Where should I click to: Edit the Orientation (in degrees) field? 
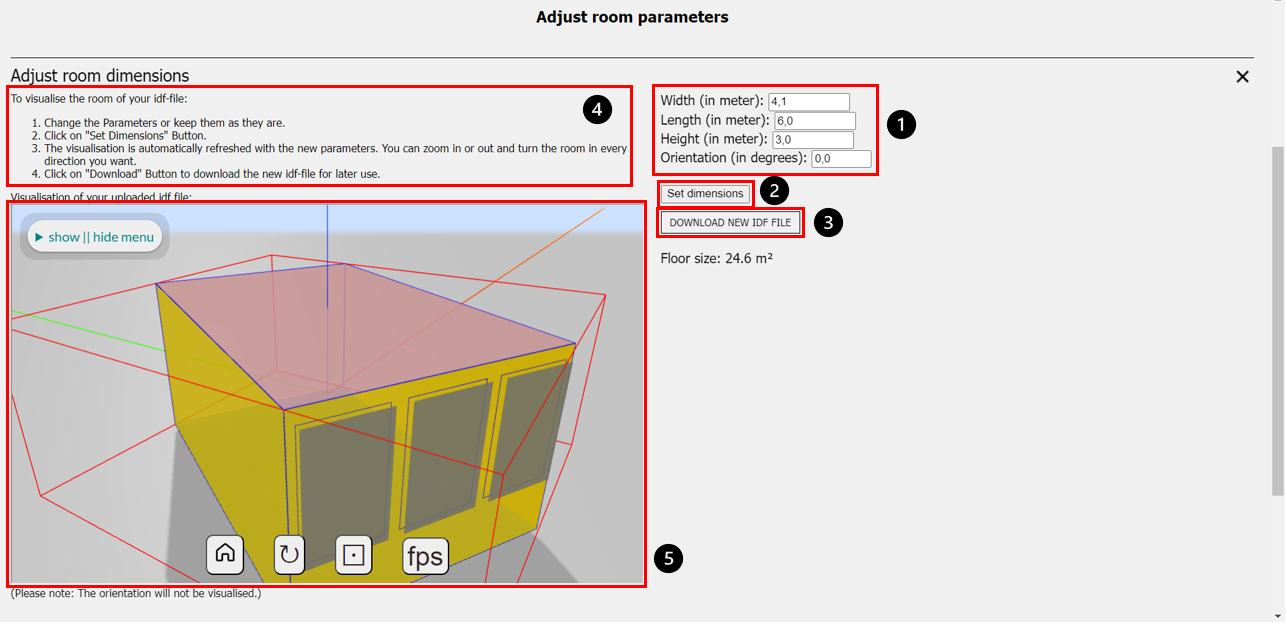840,158
